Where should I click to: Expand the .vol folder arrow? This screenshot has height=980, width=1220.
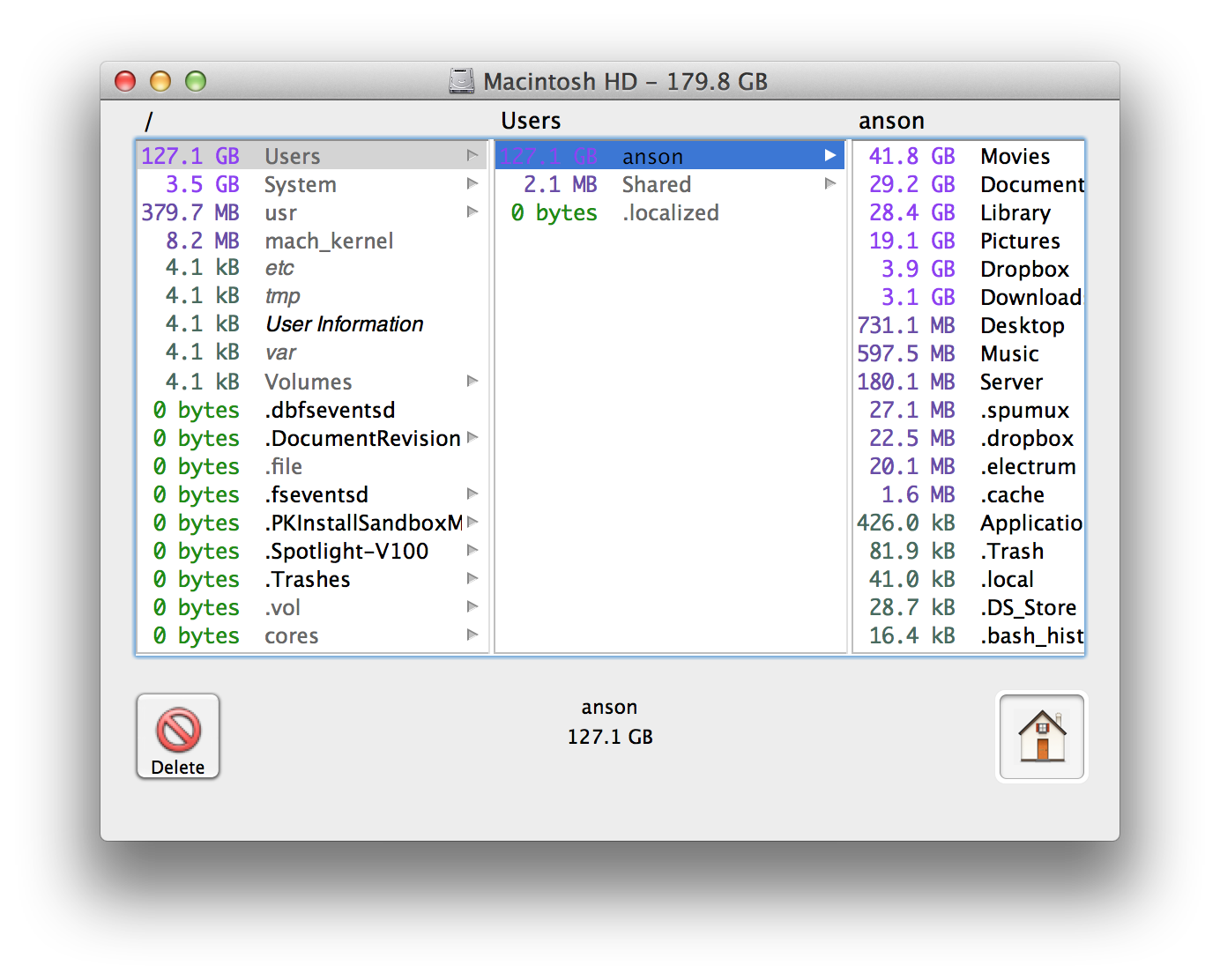point(472,606)
